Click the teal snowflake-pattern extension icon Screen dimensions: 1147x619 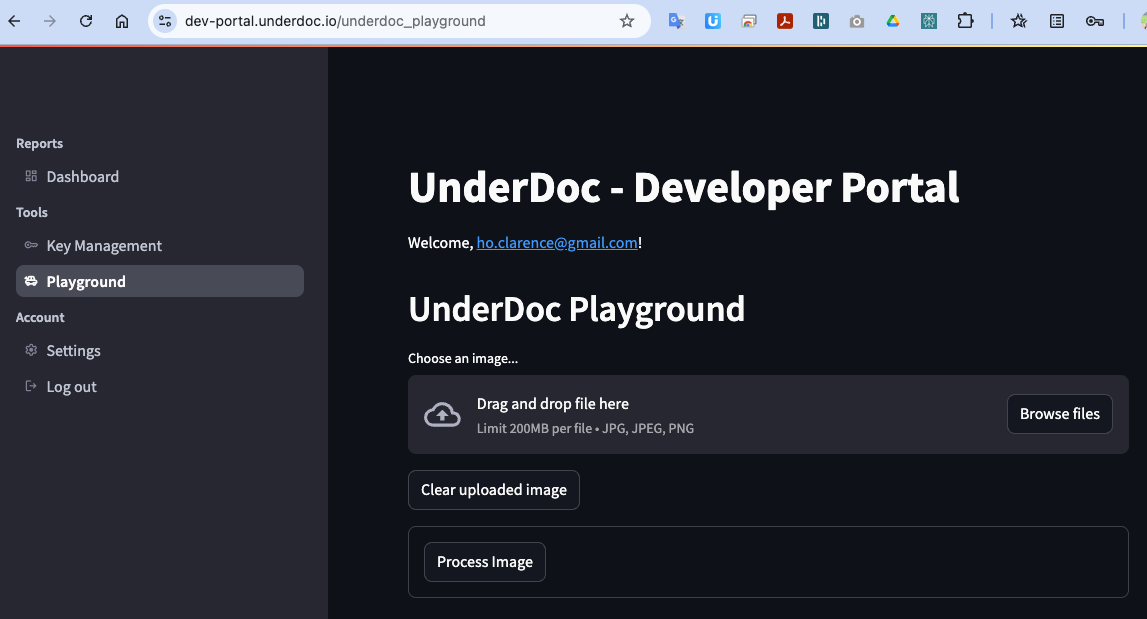929,21
